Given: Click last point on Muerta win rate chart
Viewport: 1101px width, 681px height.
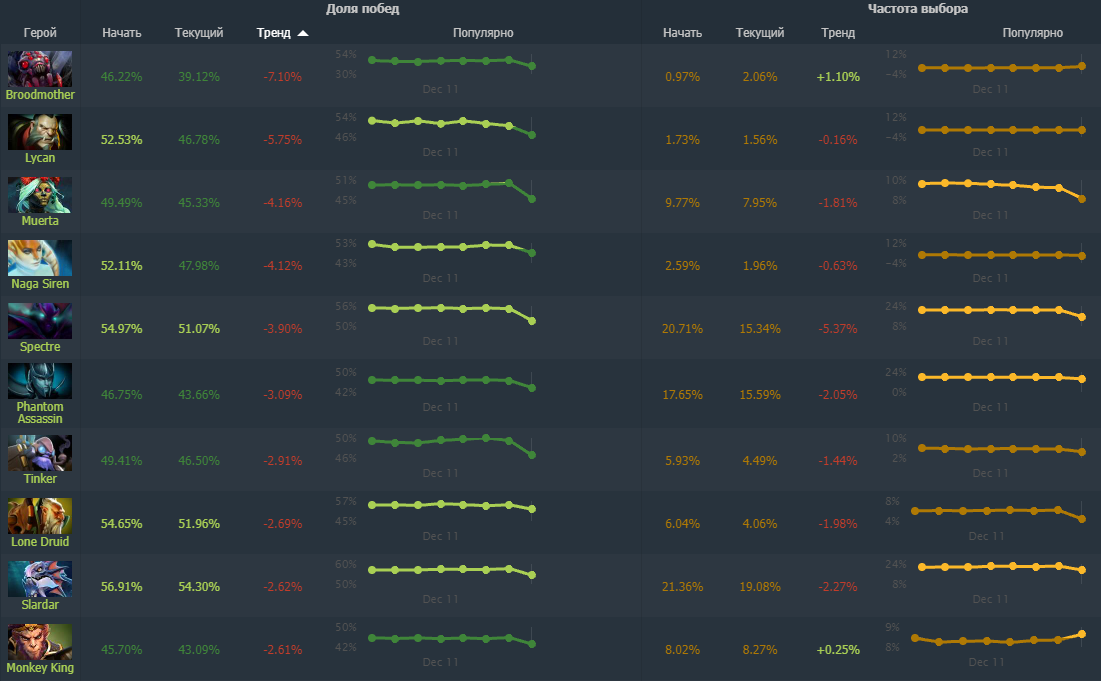Looking at the screenshot, I should 532,199.
